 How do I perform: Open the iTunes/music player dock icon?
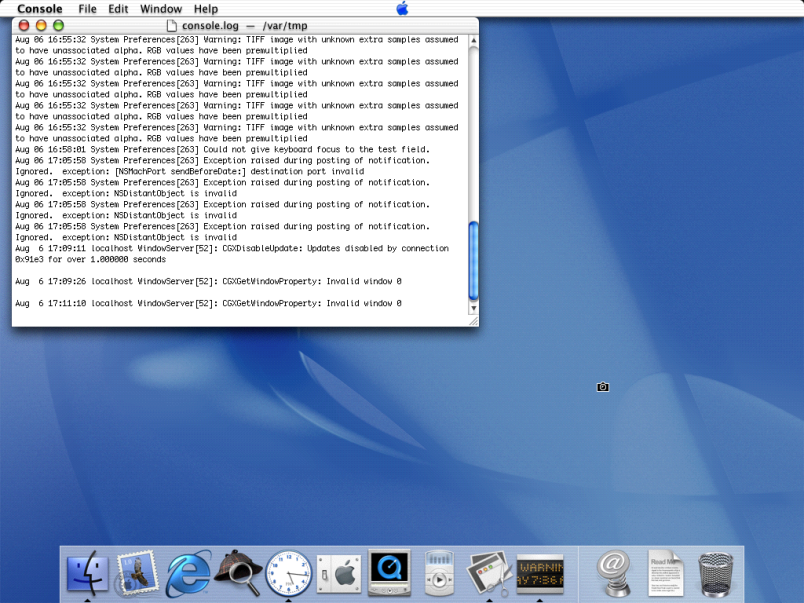tap(439, 573)
